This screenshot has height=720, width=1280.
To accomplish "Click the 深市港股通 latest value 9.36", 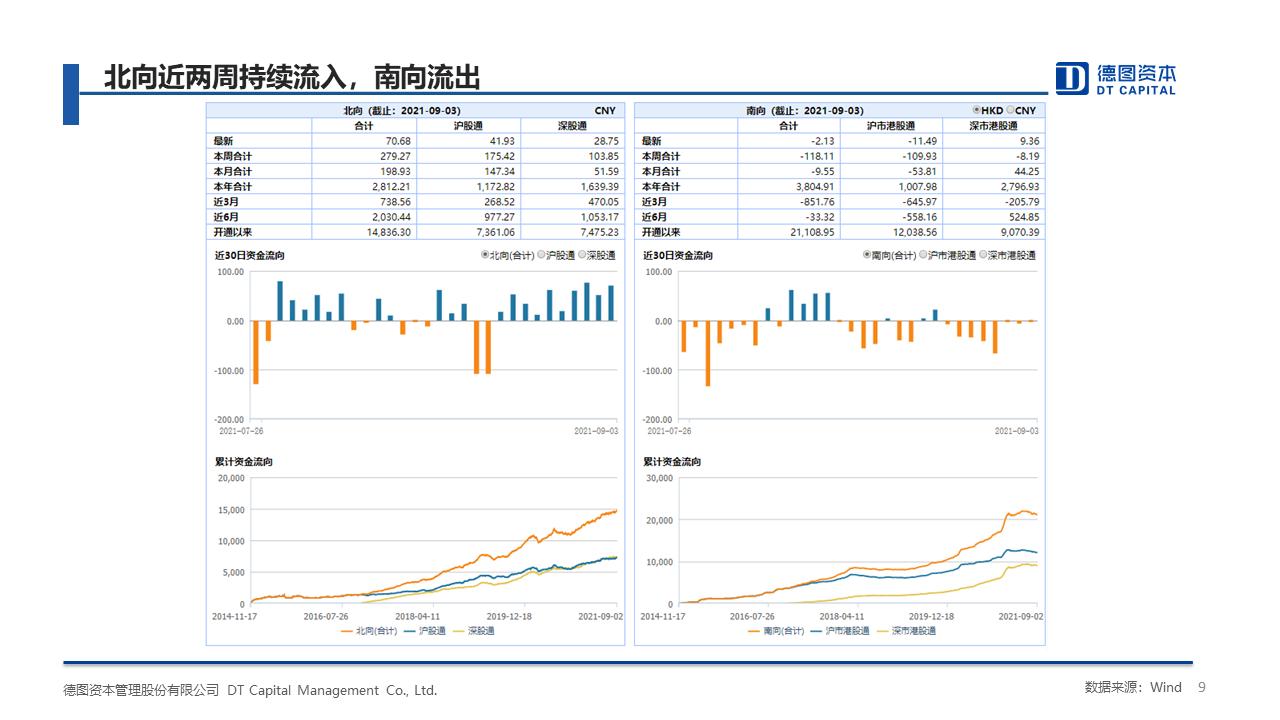I will tap(1029, 141).
